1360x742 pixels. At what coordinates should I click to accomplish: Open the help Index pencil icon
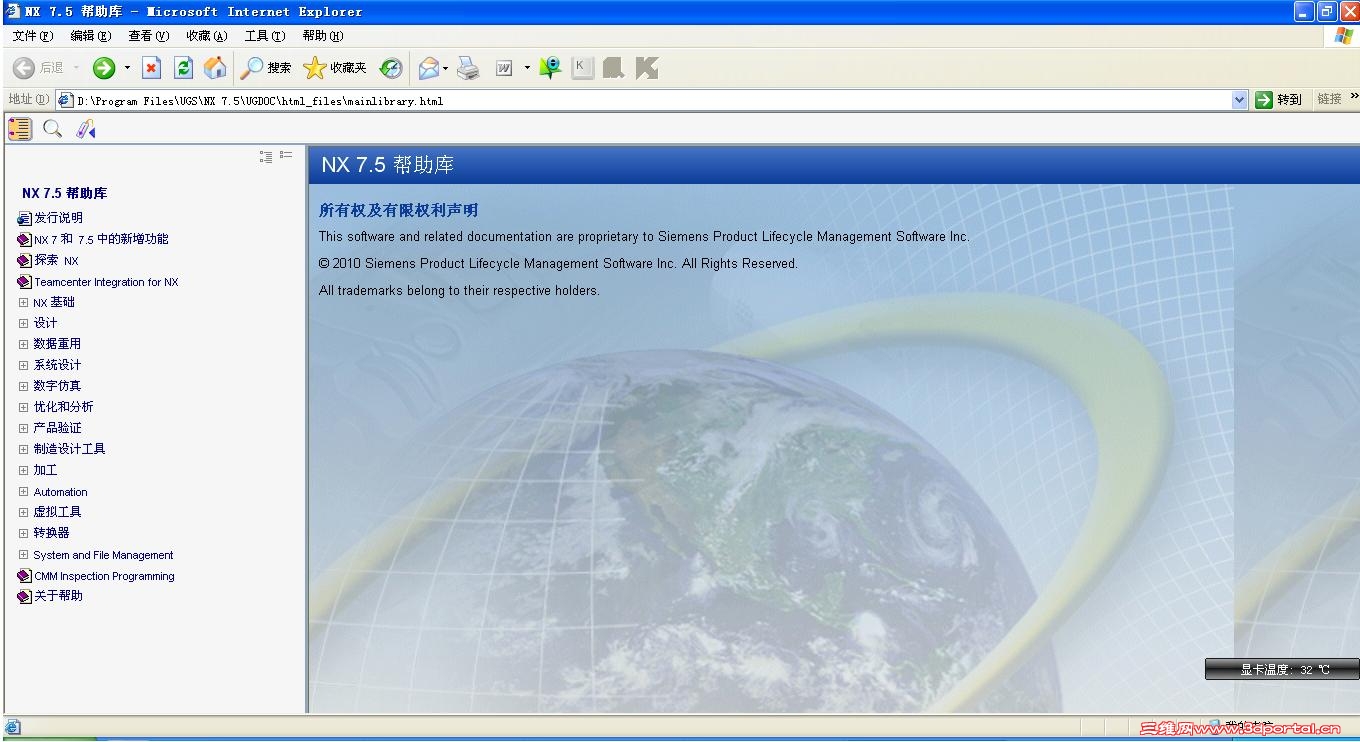[x=86, y=128]
